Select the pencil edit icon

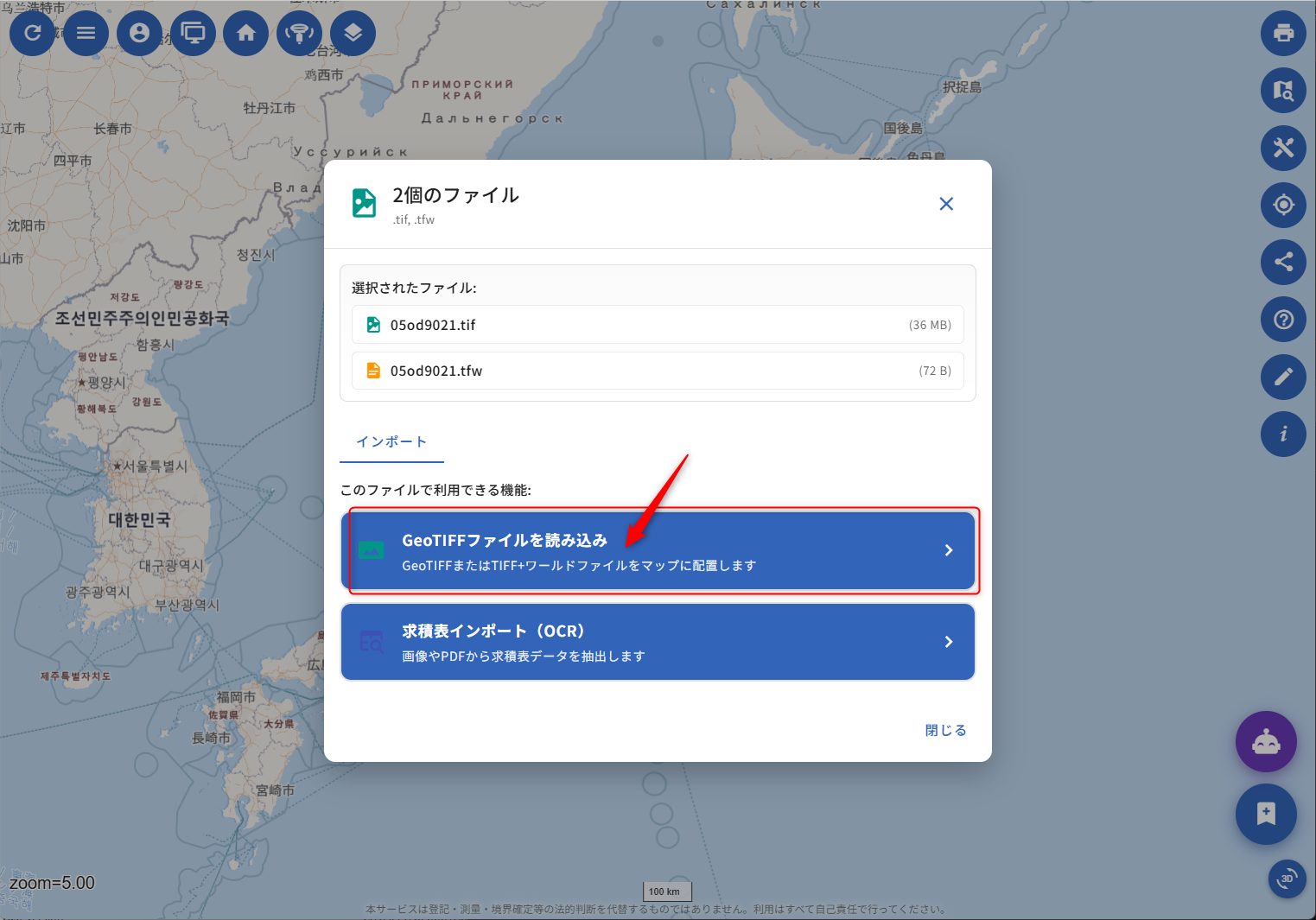[1283, 377]
